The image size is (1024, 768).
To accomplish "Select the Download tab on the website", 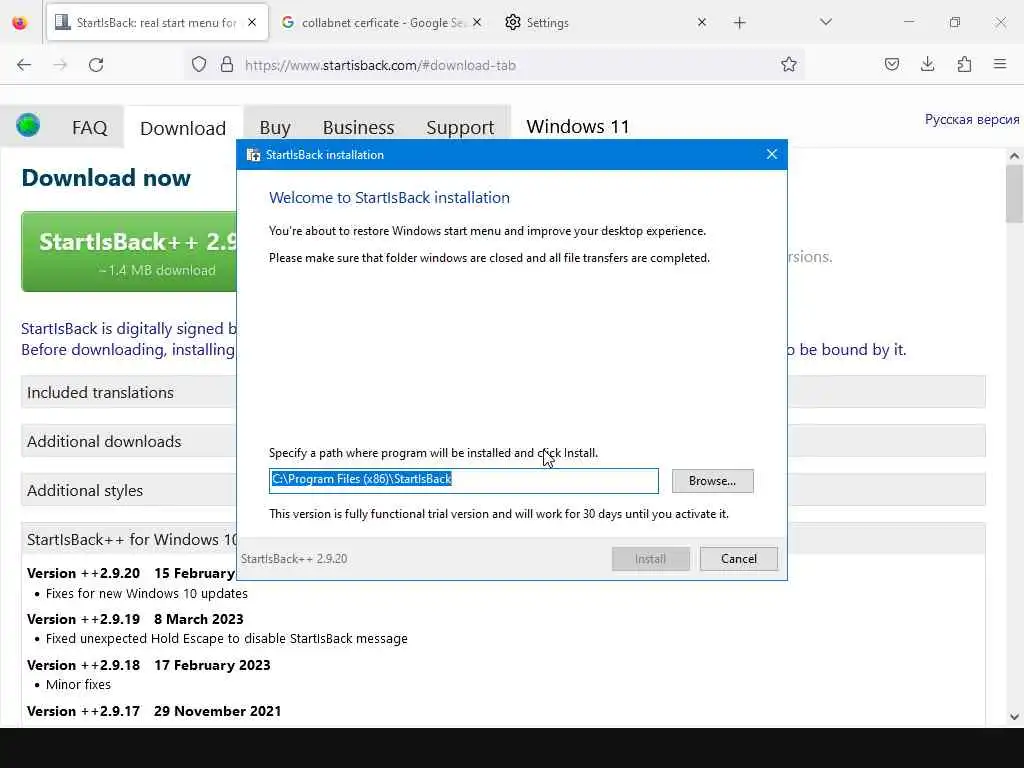I will click(x=183, y=128).
